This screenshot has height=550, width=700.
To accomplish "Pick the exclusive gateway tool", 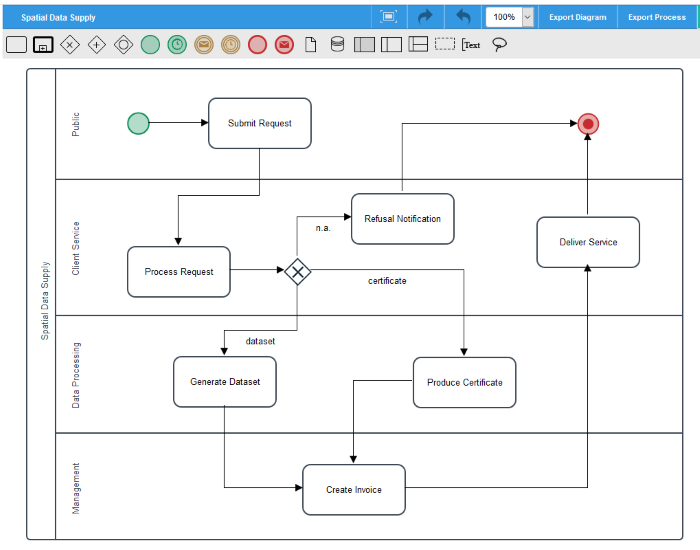I will (x=70, y=45).
